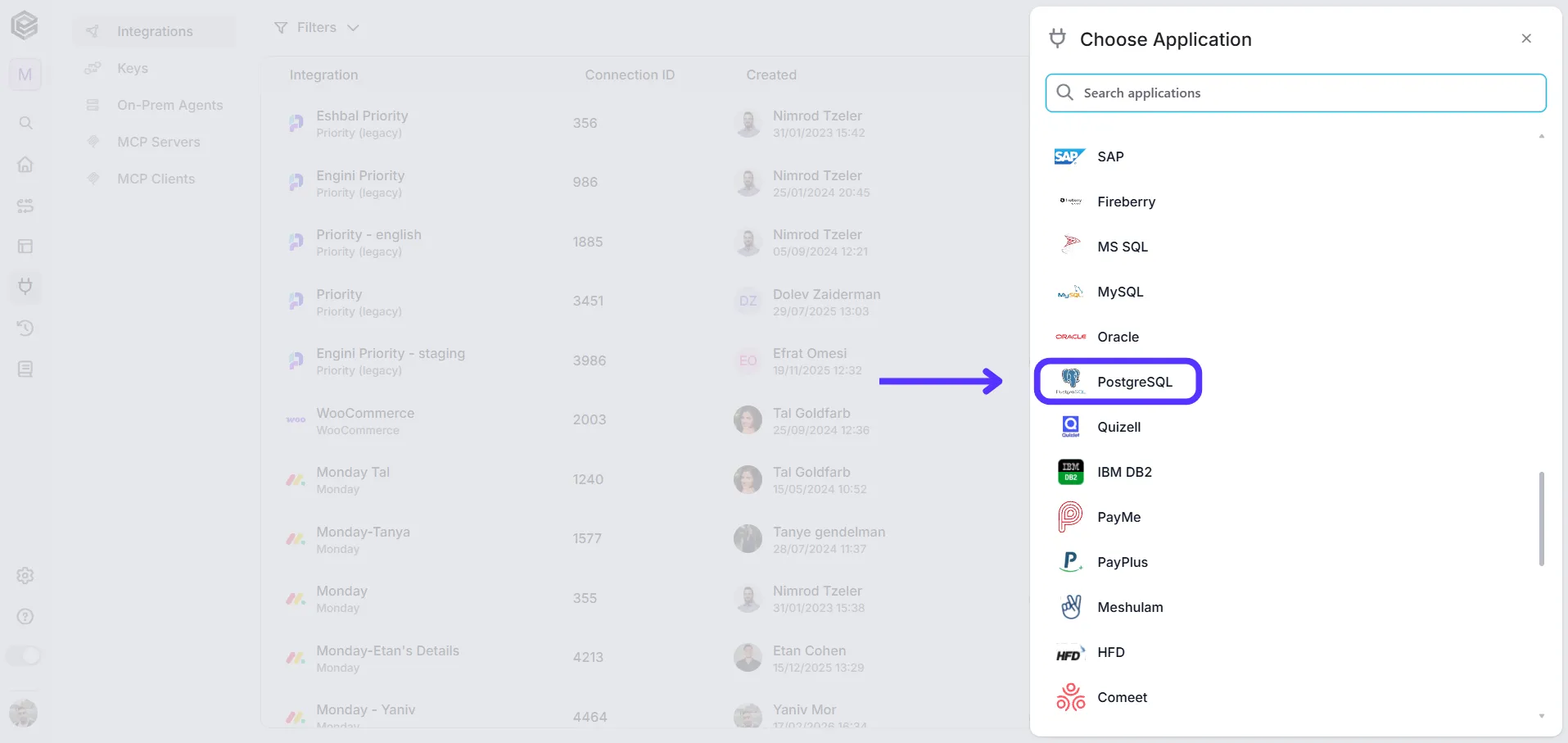
Task: Pick the PayMe red logo icon
Action: point(1070,517)
